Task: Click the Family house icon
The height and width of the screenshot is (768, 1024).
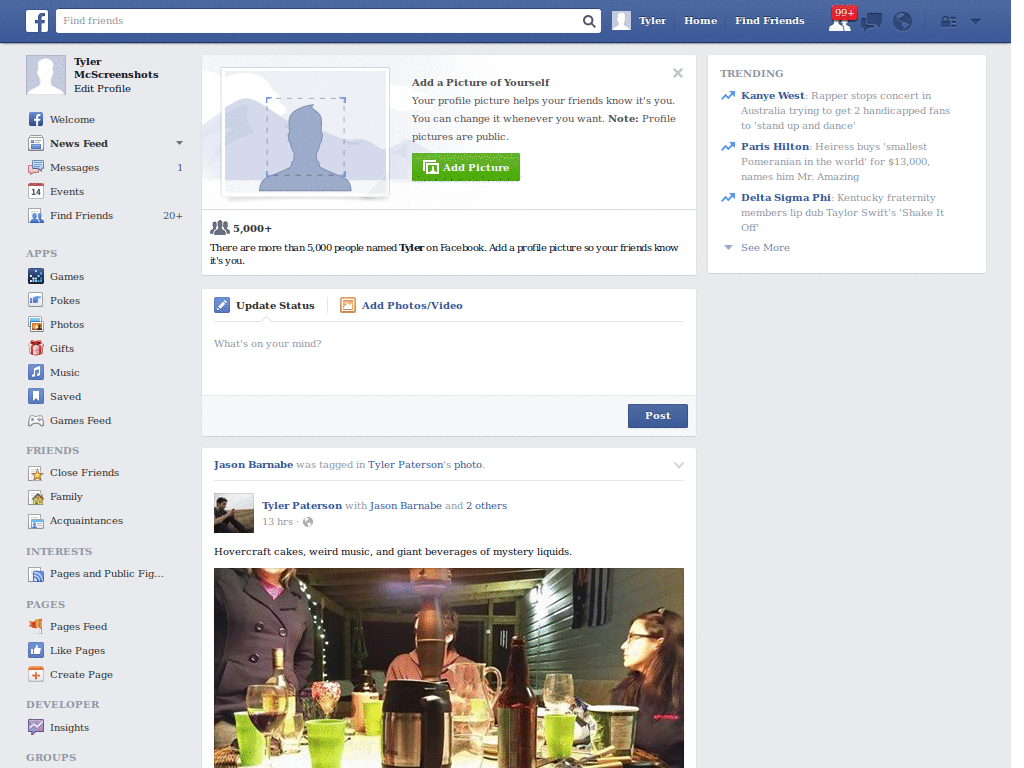Action: click(x=36, y=497)
